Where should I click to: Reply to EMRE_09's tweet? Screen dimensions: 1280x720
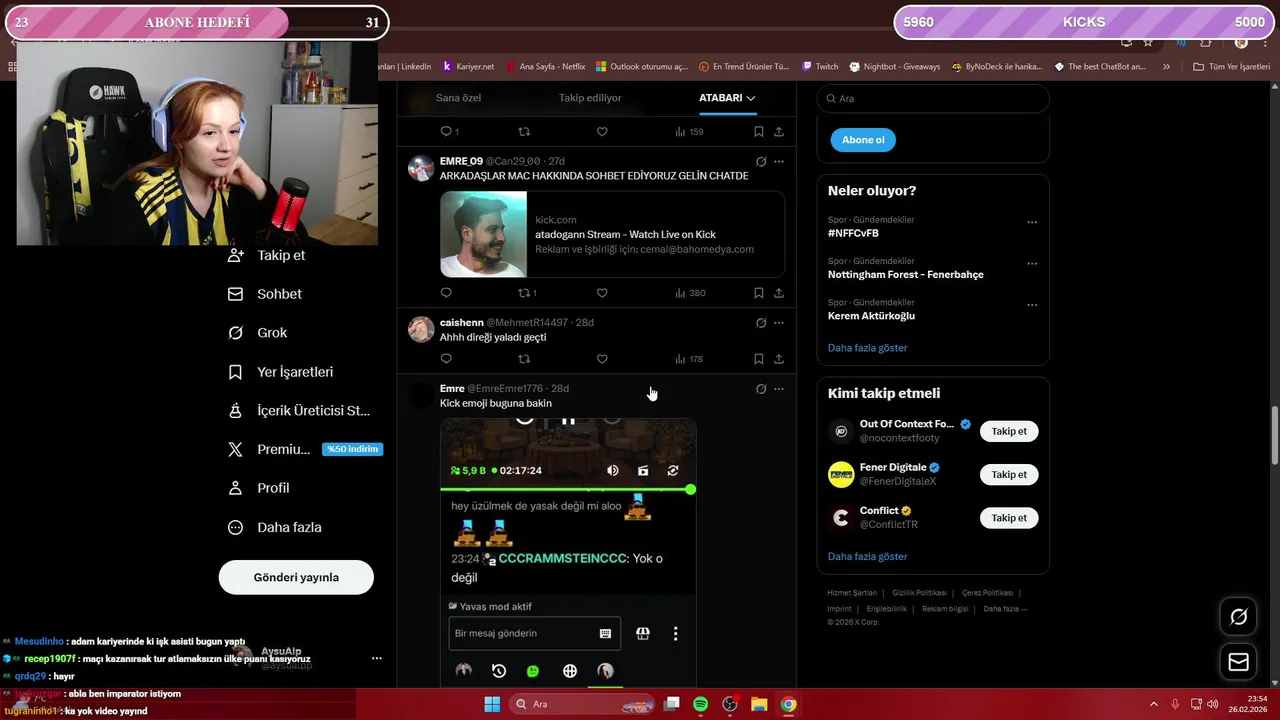[446, 293]
